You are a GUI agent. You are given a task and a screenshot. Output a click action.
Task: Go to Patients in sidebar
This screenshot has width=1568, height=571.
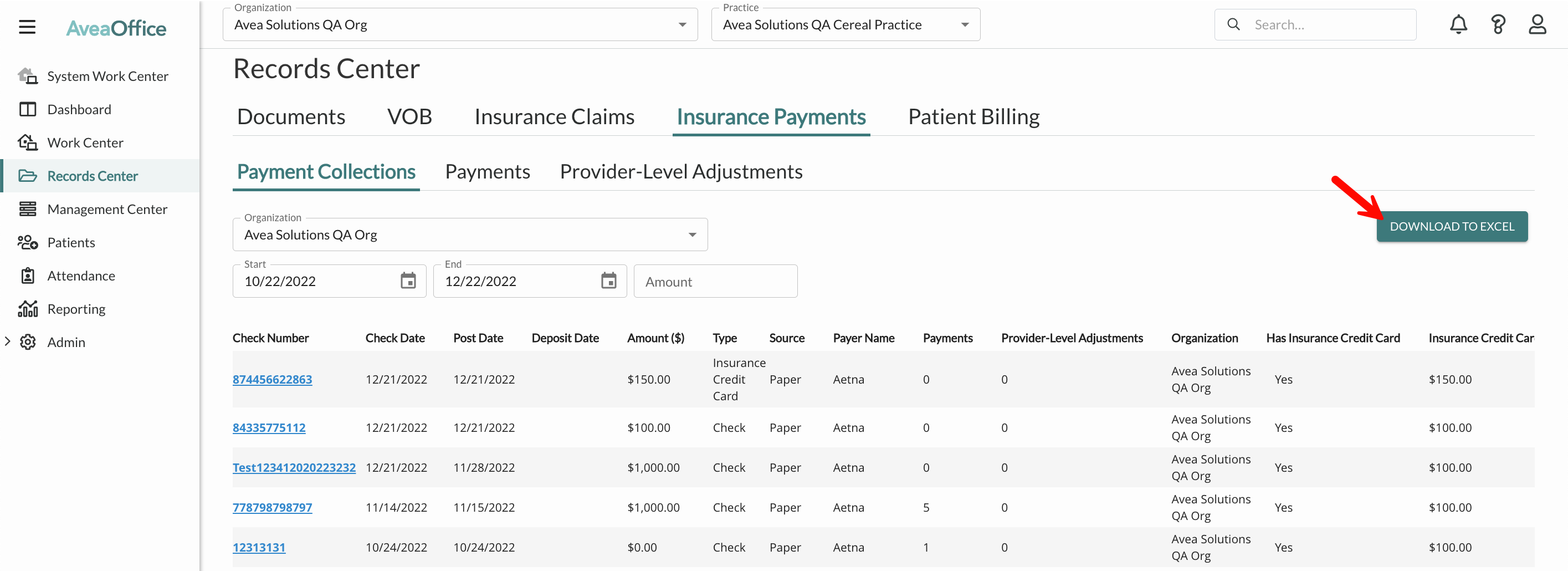point(71,242)
